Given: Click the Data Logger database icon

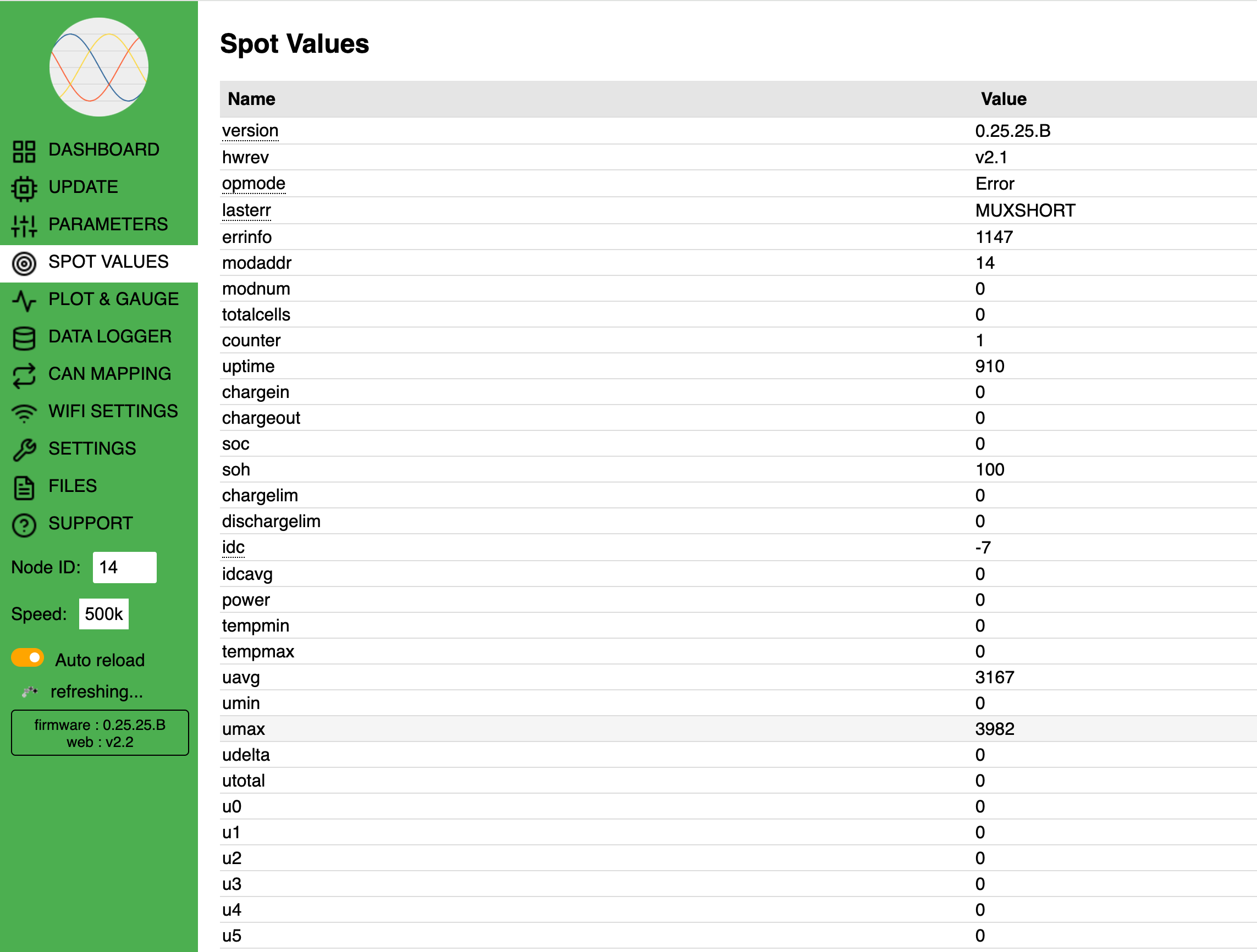Looking at the screenshot, I should 24,338.
